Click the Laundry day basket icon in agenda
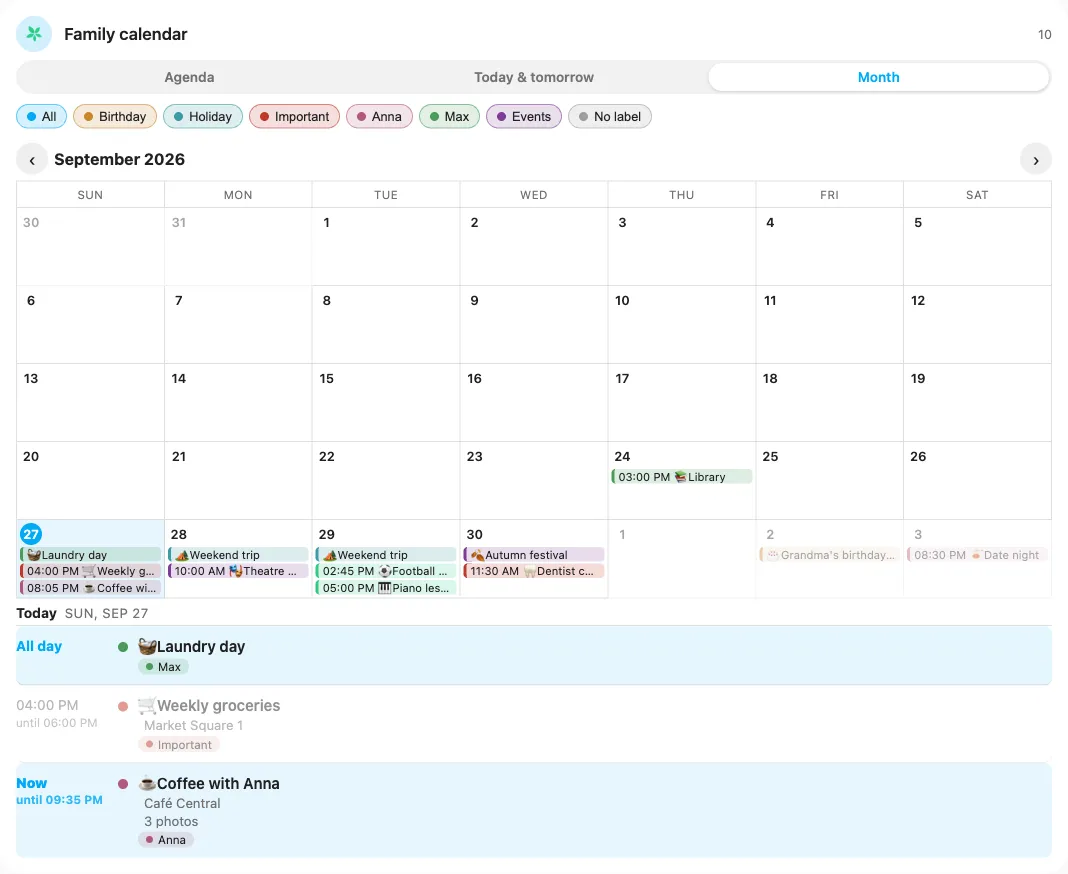Image resolution: width=1068 pixels, height=874 pixels. [x=147, y=646]
